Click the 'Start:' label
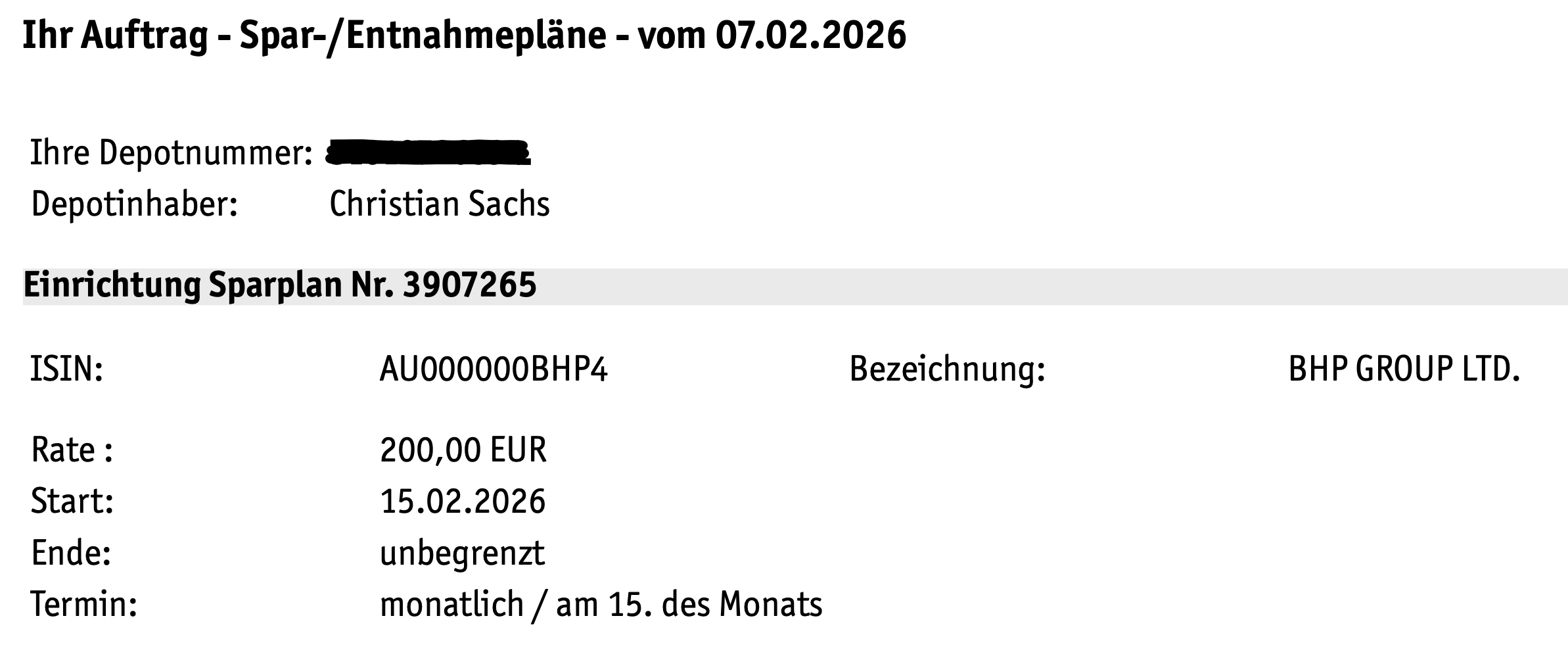1568x660 pixels. click(x=72, y=502)
